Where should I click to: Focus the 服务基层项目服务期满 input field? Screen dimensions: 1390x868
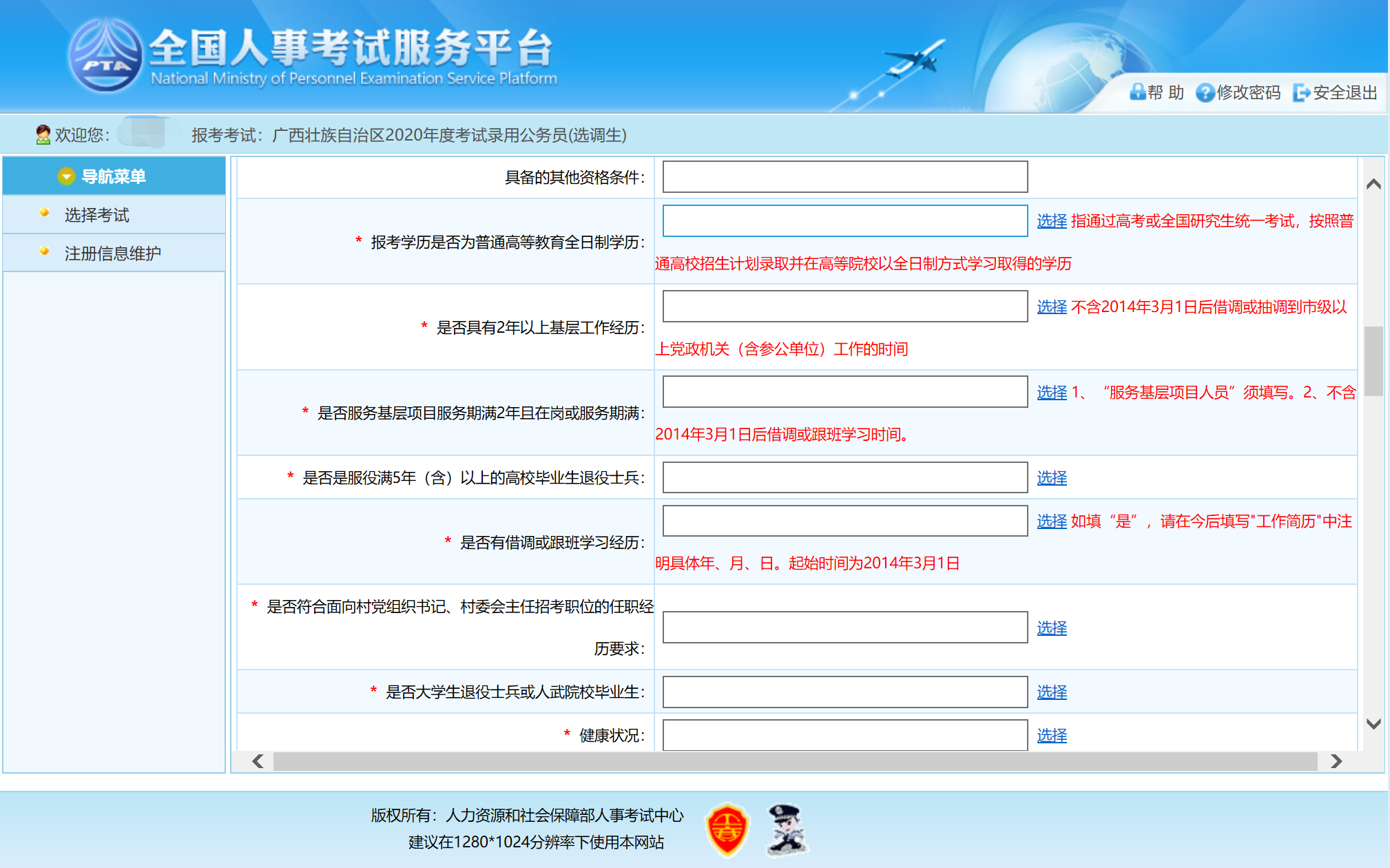845,391
